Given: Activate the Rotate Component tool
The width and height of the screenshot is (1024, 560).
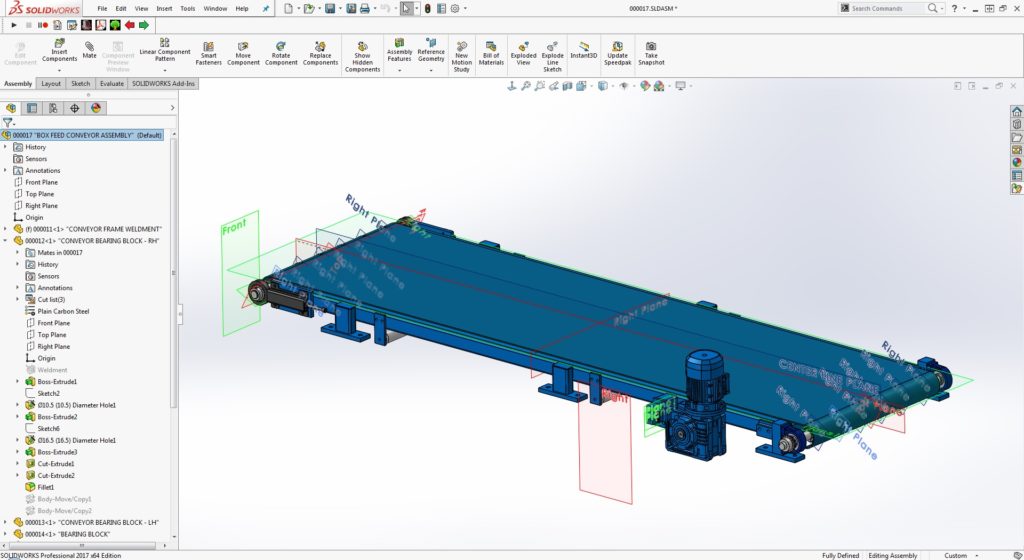Looking at the screenshot, I should (x=281, y=54).
